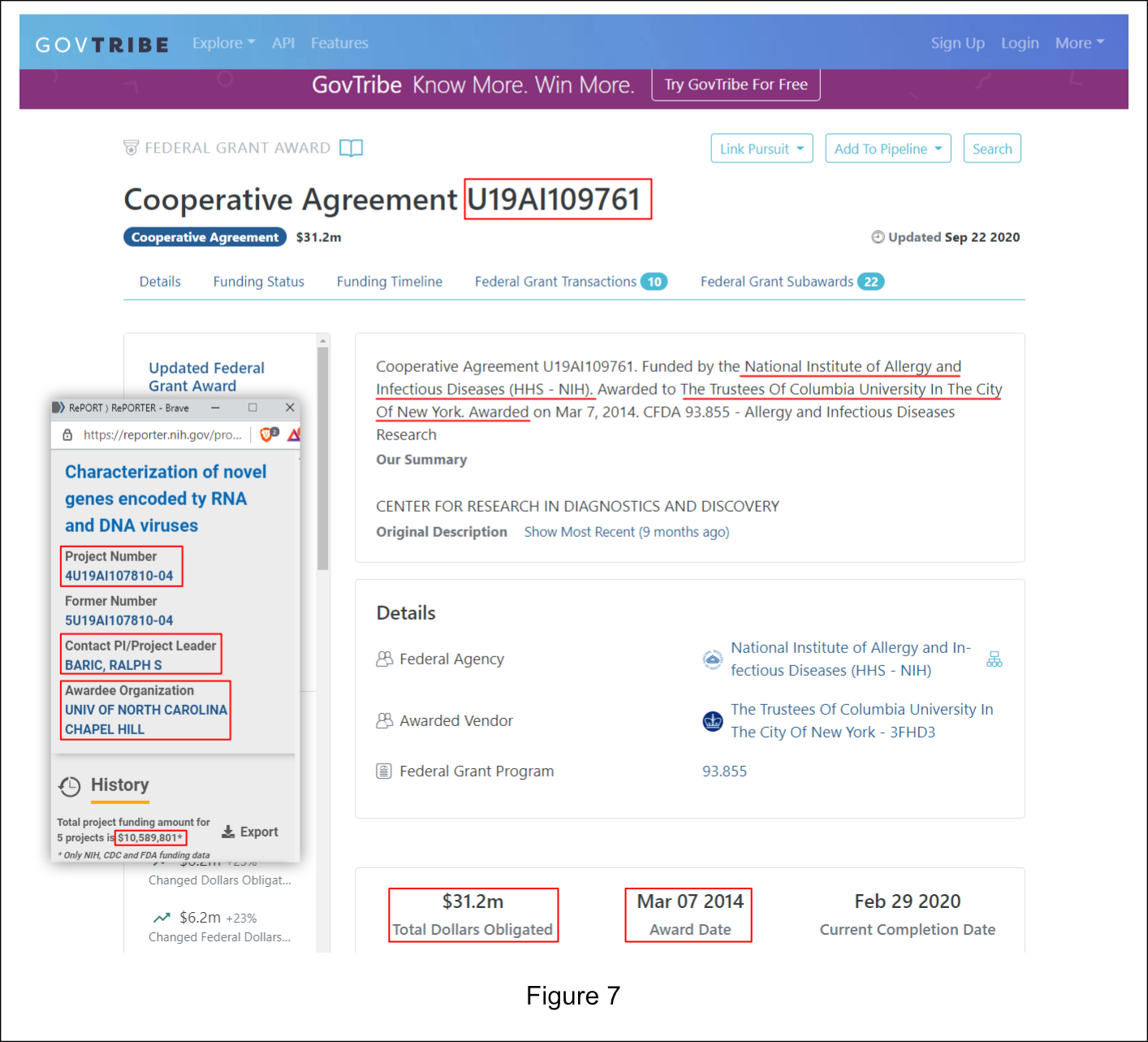Click the History heading in the popup
Image resolution: width=1148 pixels, height=1042 pixels.
[120, 785]
